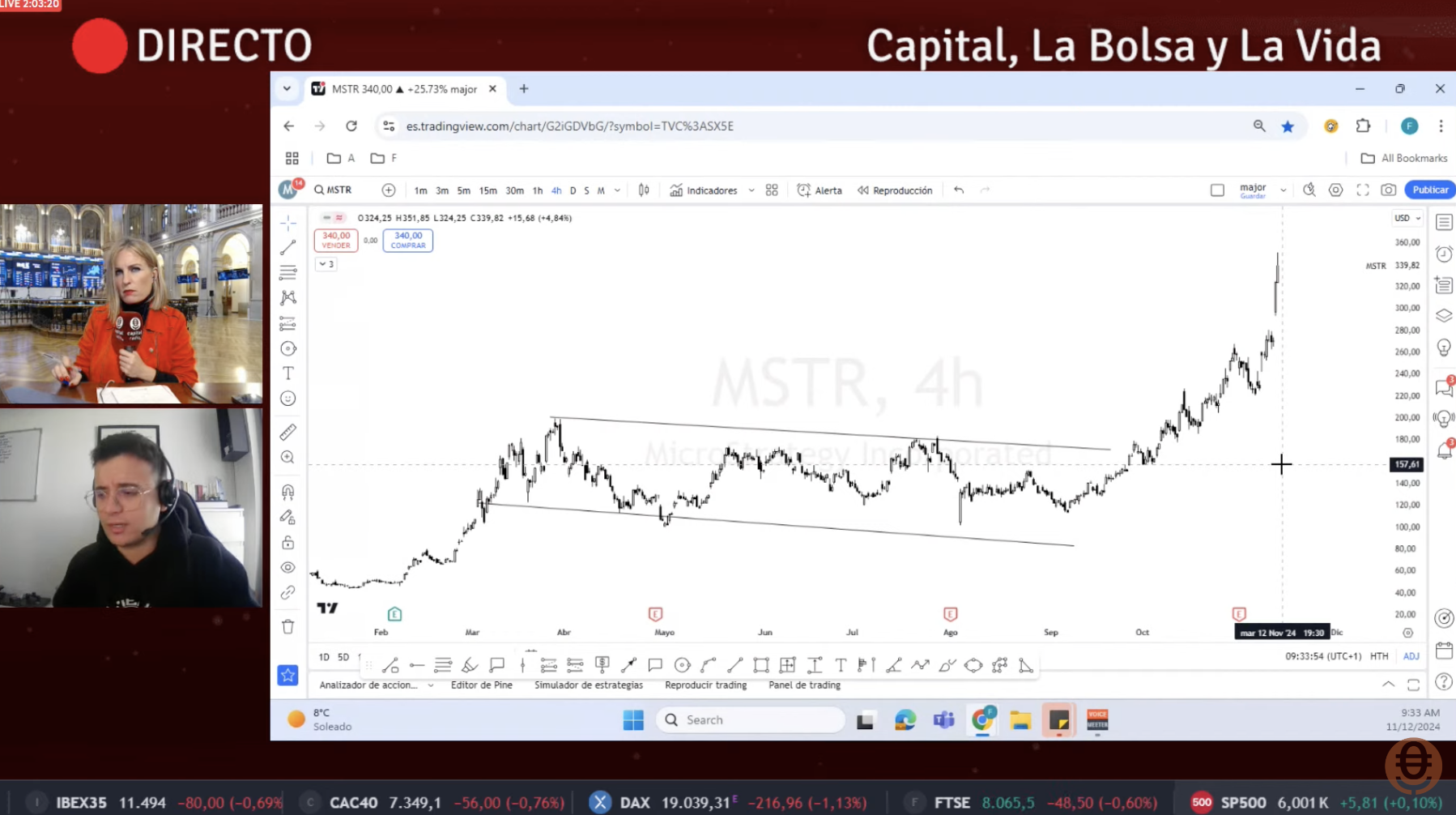Screen dimensions: 1456x815
Task: Activate the zoom-in tool
Action: tap(288, 458)
